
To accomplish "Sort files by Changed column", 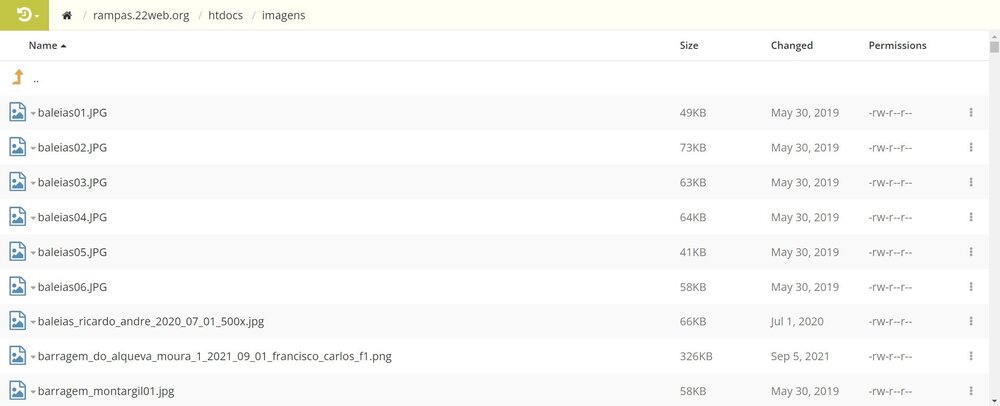I will [791, 45].
